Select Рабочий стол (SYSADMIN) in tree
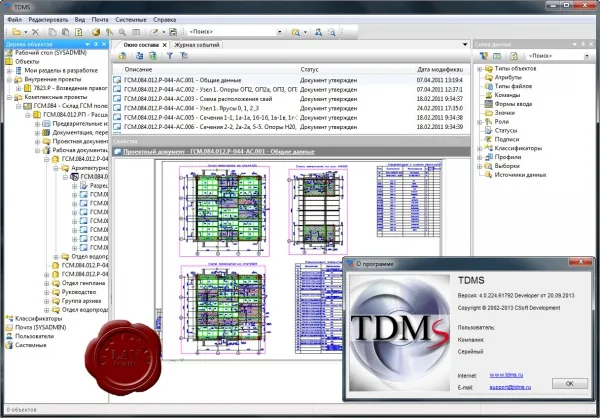Screen dimensions: 600x418 [x=51, y=53]
